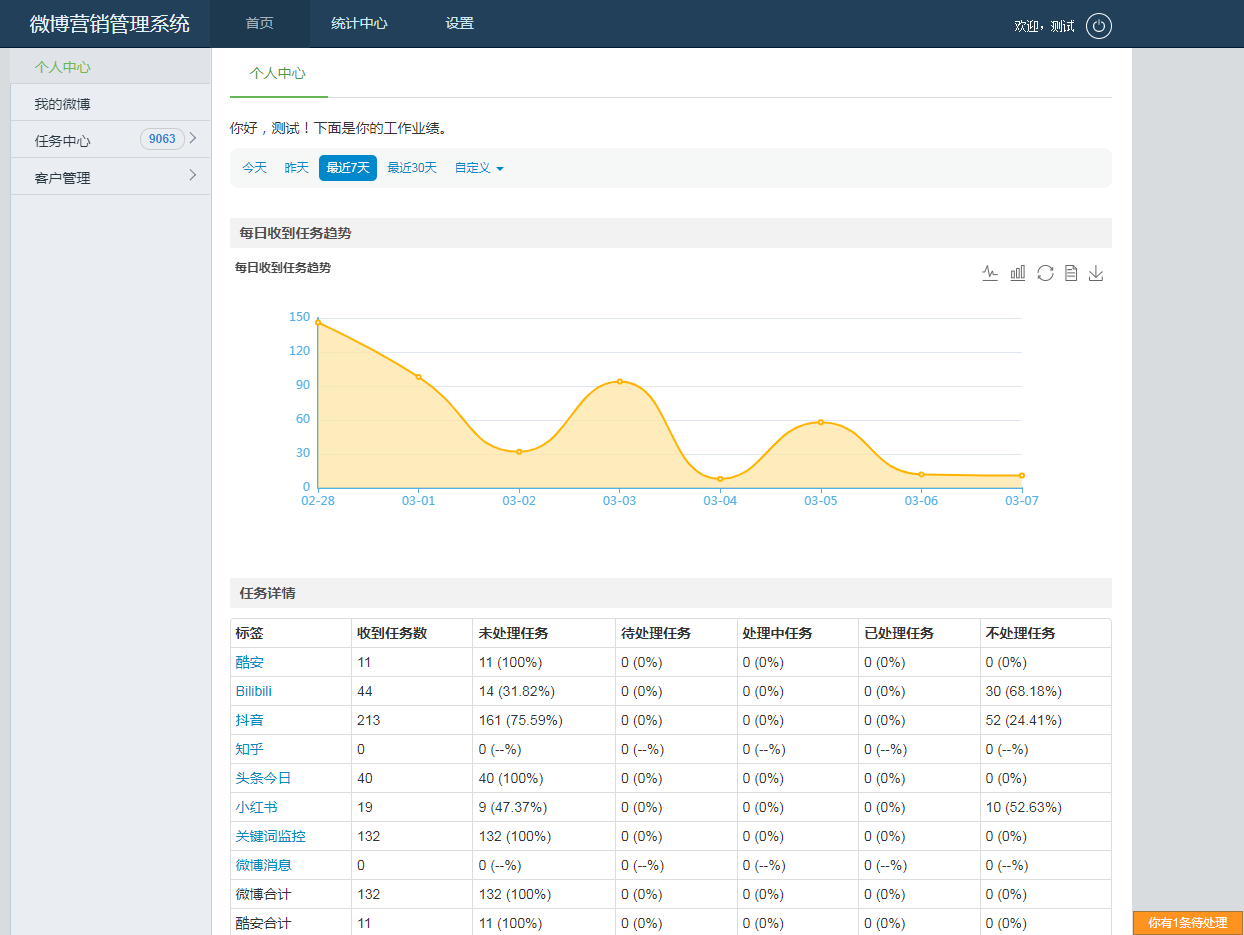1244x935 pixels.
Task: Open 设置 in top navigation
Action: 460,24
